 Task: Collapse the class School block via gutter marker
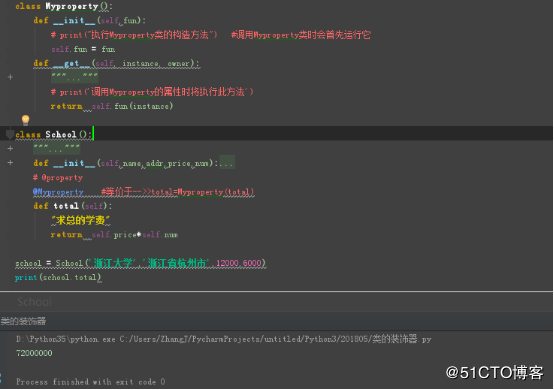pyautogui.click(x=10, y=134)
